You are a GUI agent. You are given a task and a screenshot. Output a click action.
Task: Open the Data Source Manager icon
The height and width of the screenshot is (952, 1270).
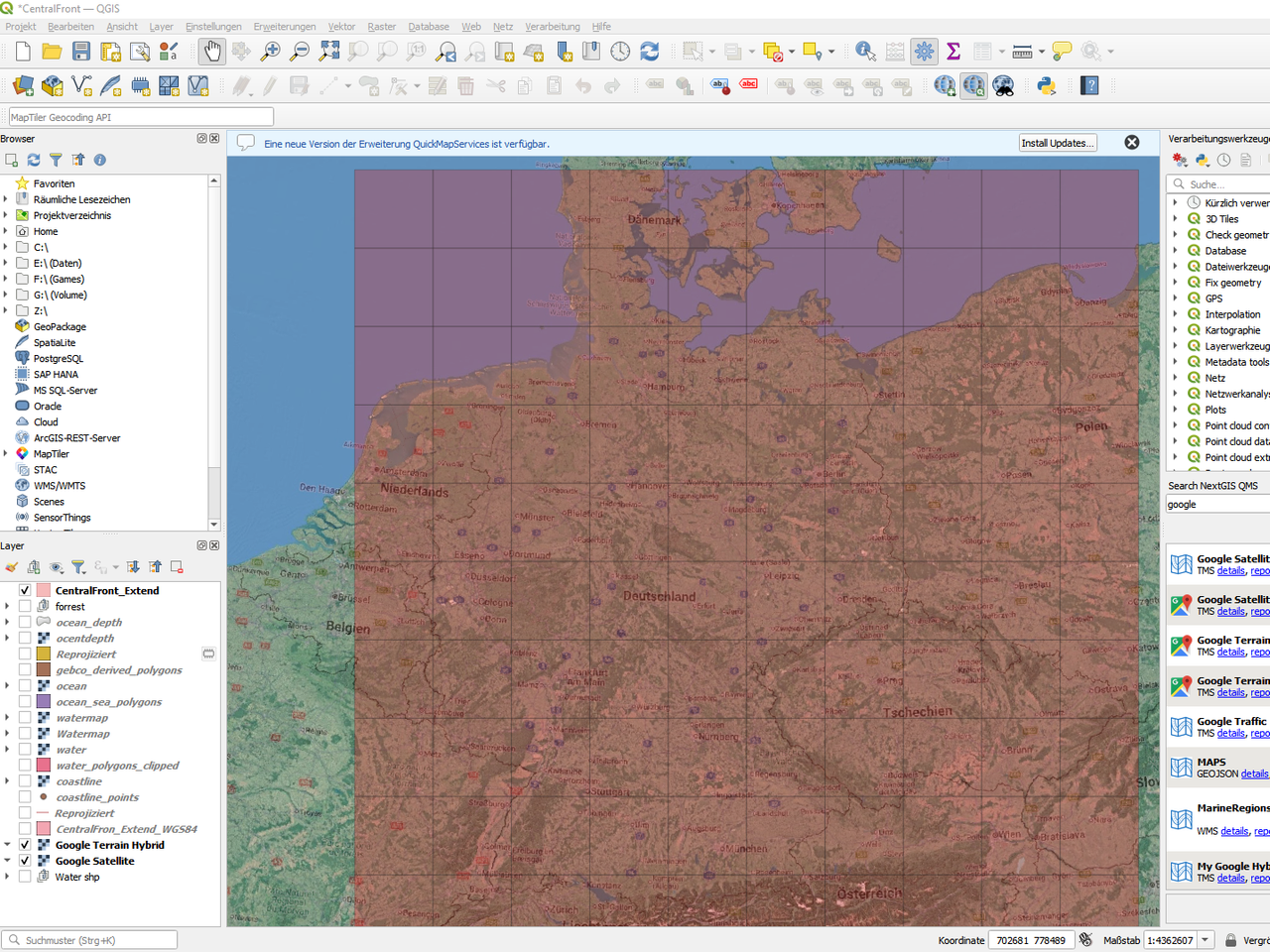click(23, 86)
